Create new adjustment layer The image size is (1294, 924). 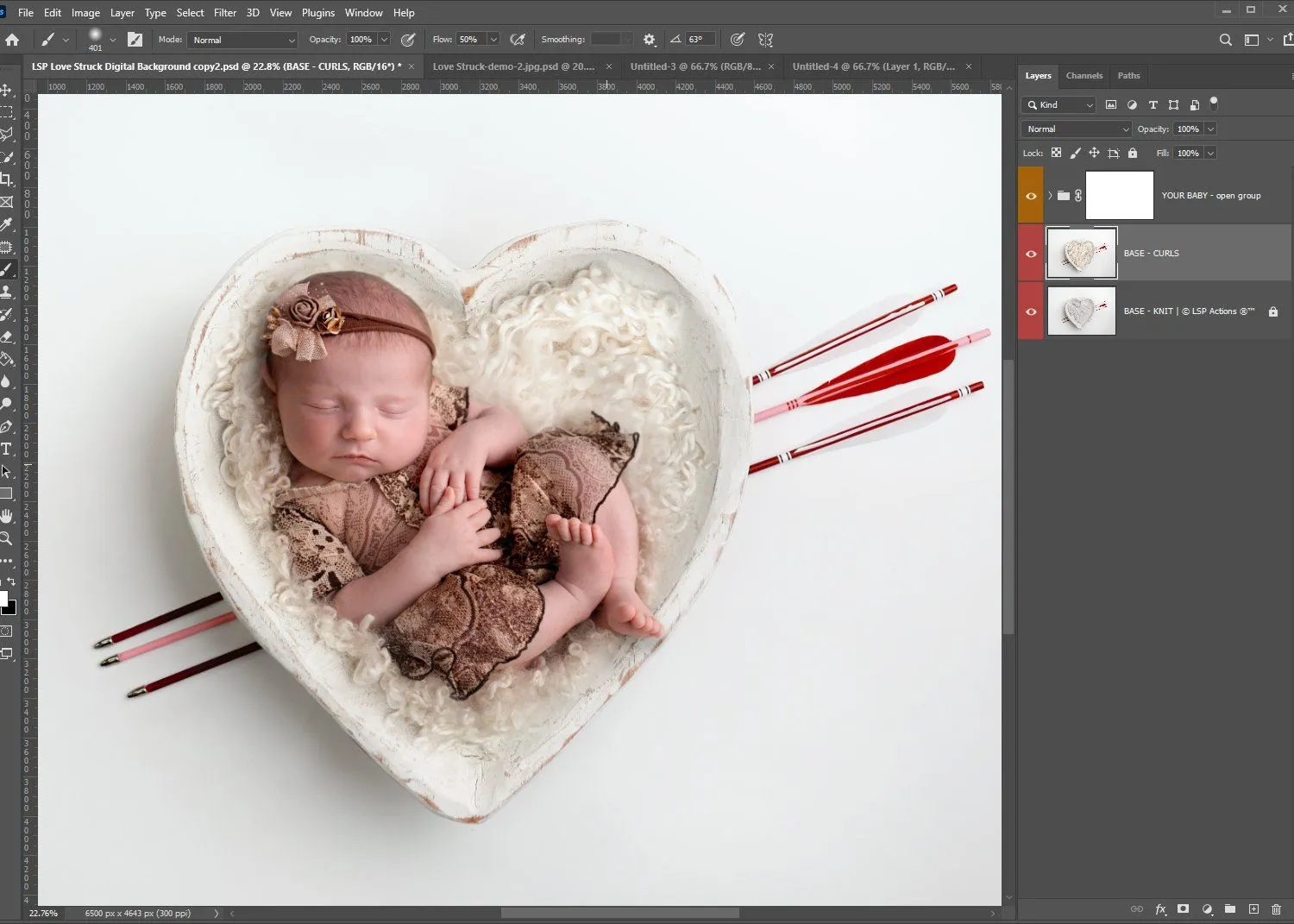1207,908
